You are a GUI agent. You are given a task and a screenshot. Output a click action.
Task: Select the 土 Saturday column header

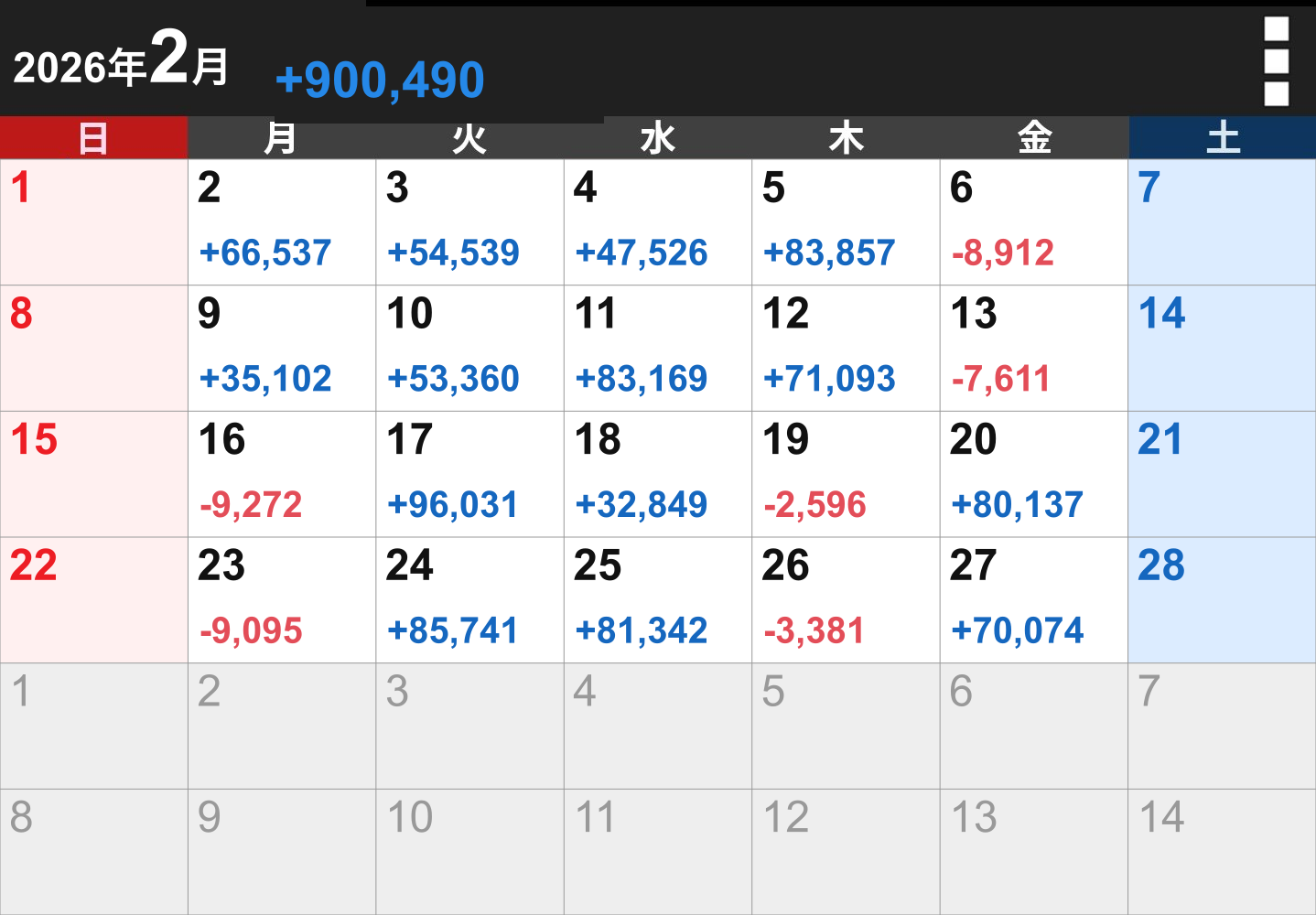[x=1223, y=138]
